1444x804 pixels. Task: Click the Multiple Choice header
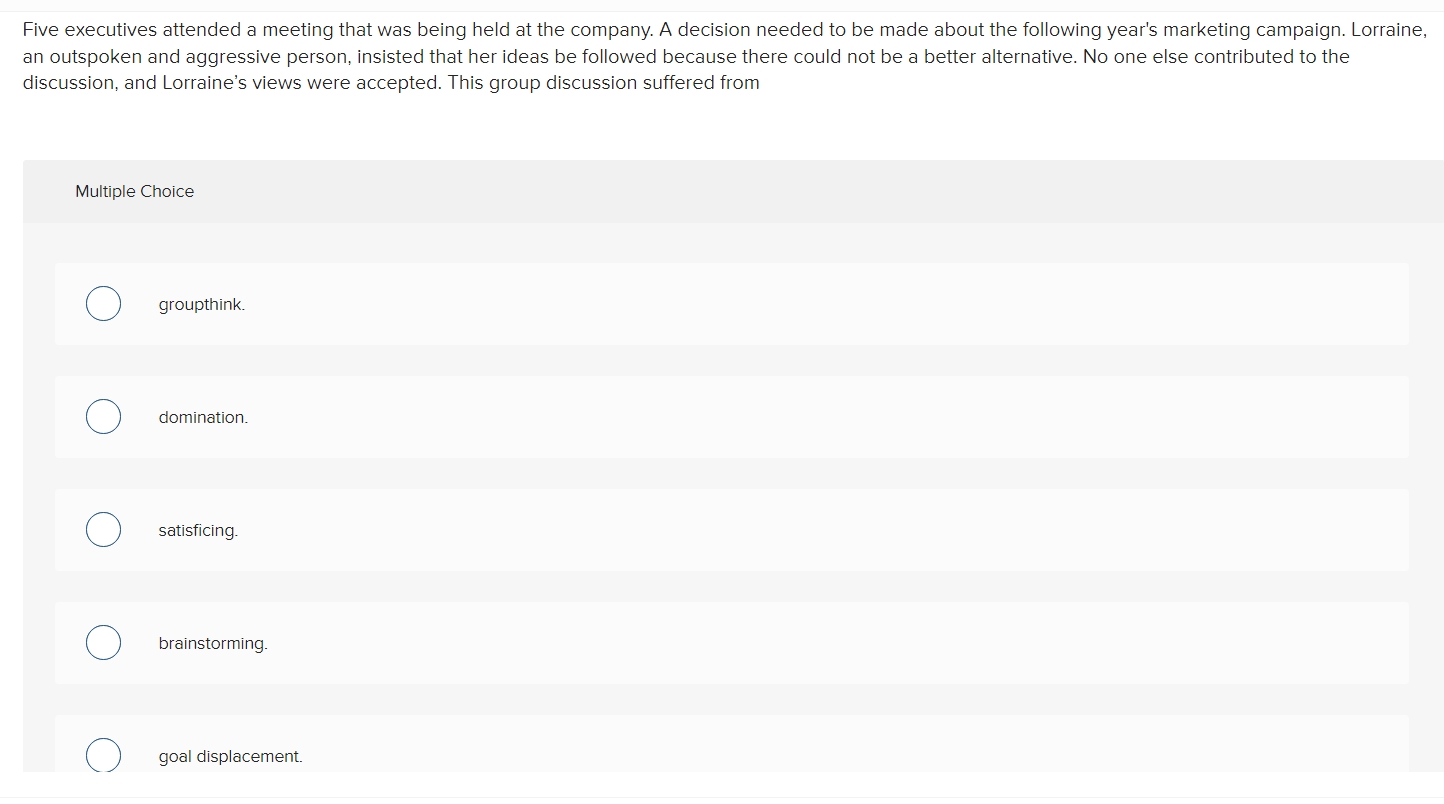click(x=134, y=191)
